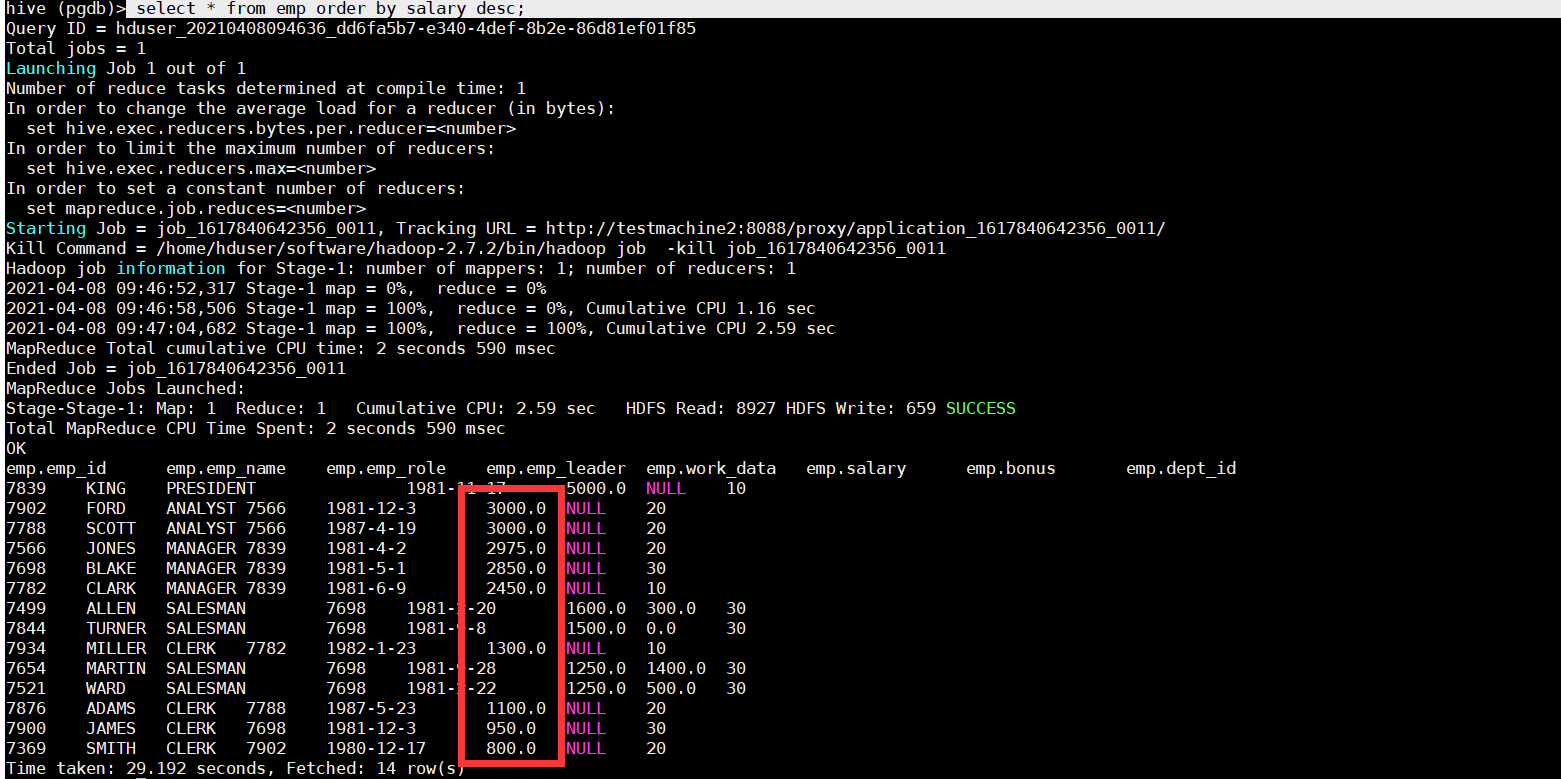This screenshot has height=779, width=1561.
Task: Click salary 1100.0 in ADAMS row
Action: pyautogui.click(x=516, y=708)
